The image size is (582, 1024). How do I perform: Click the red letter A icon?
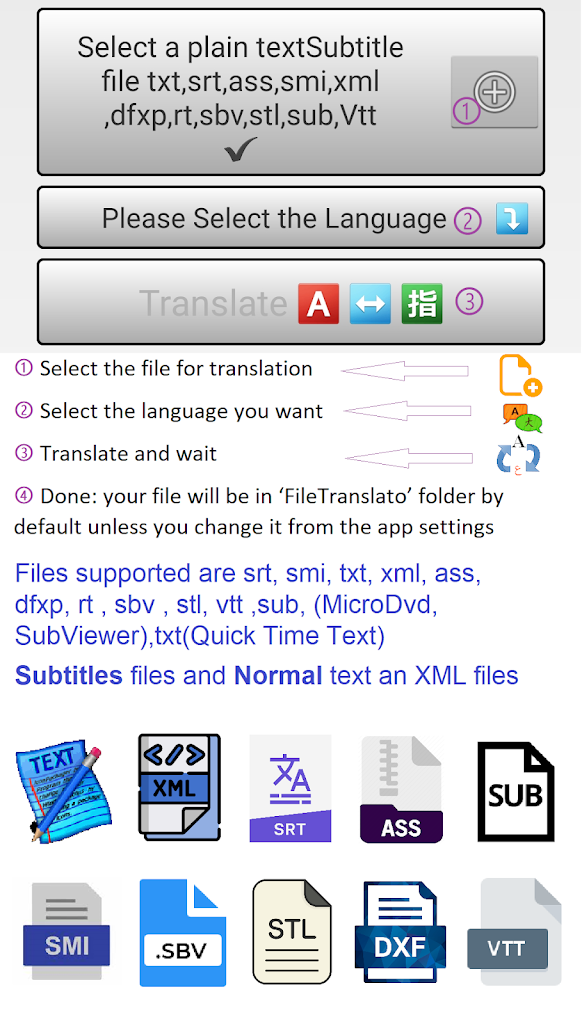[x=318, y=304]
